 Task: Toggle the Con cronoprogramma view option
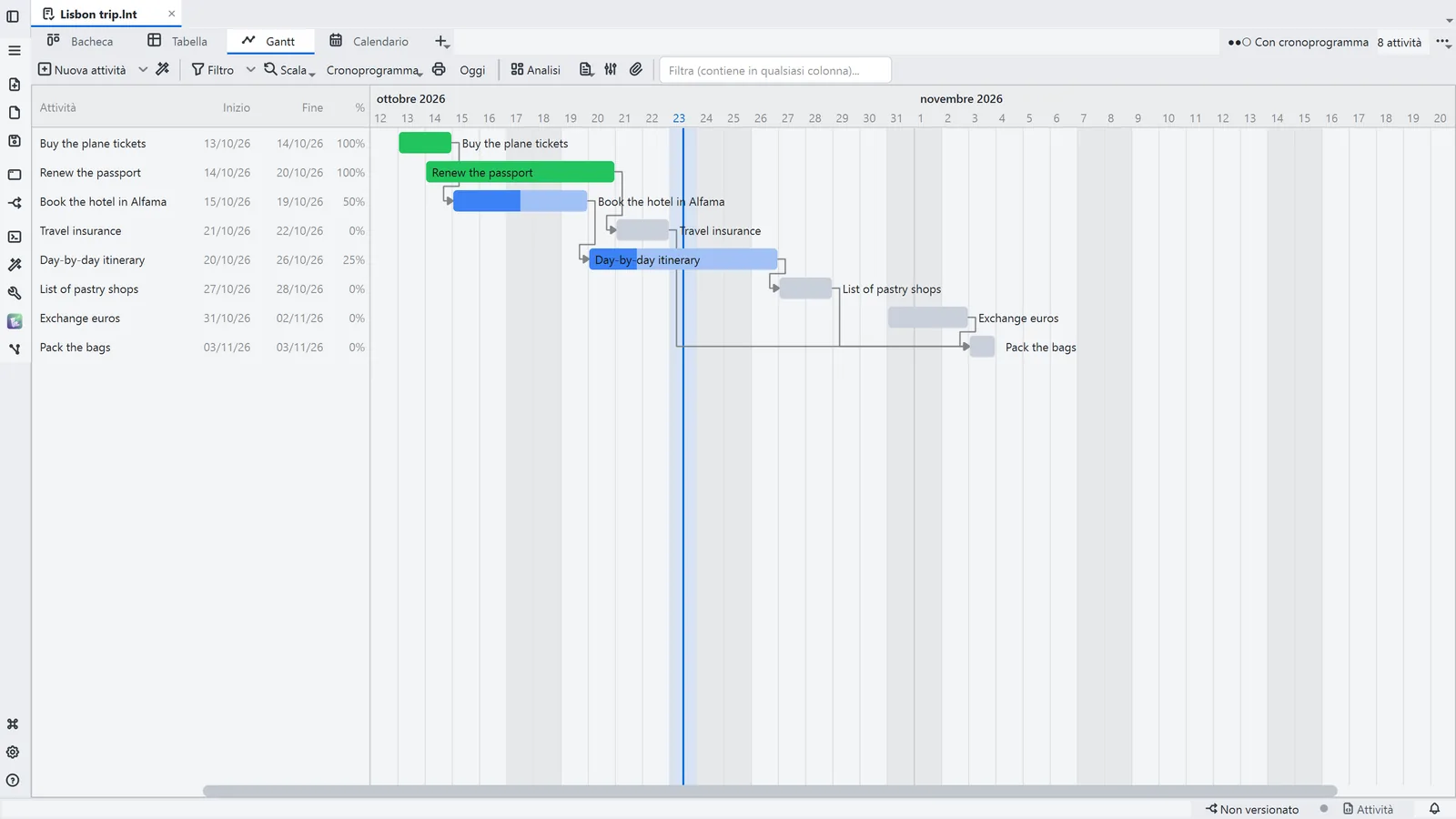point(1298,42)
